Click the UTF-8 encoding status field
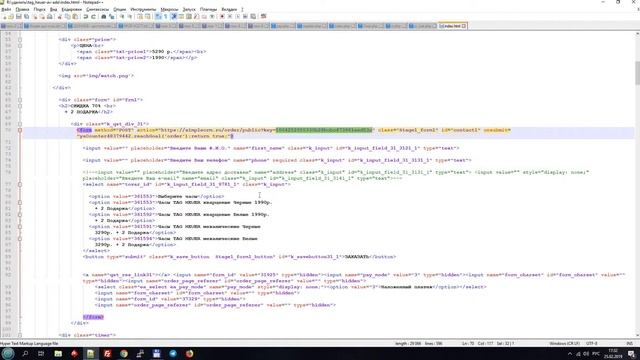This screenshot has width=640, height=360. 592,344
